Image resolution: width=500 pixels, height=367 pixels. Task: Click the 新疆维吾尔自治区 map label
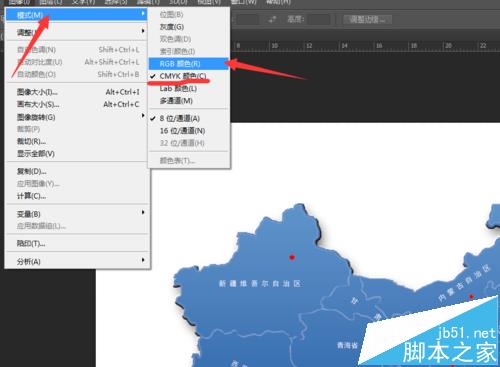click(260, 284)
